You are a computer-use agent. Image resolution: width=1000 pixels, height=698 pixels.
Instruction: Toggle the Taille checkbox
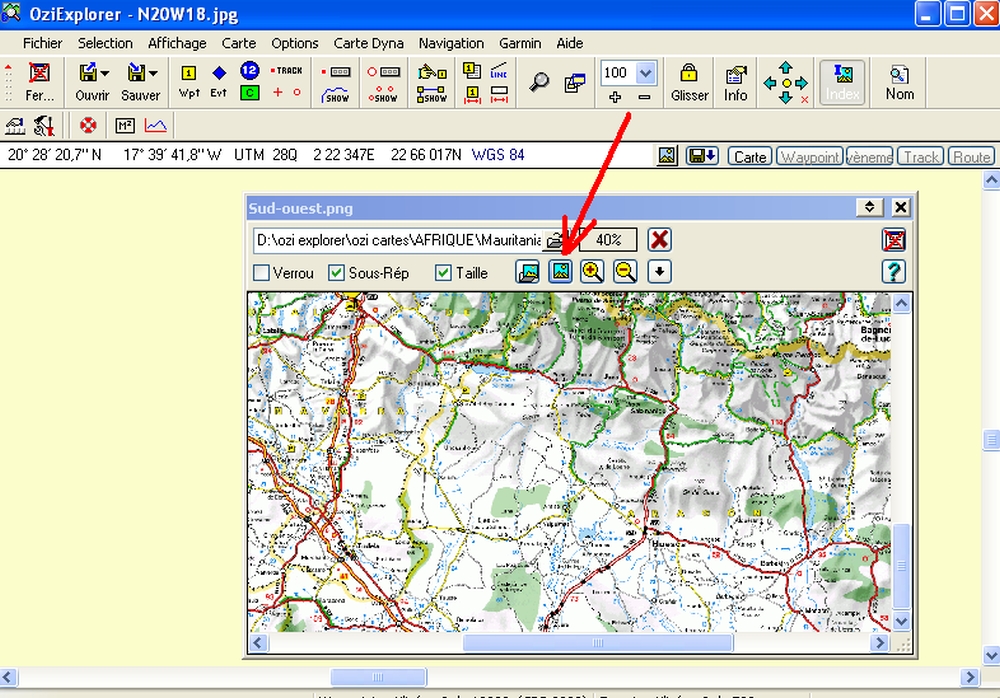click(x=443, y=273)
